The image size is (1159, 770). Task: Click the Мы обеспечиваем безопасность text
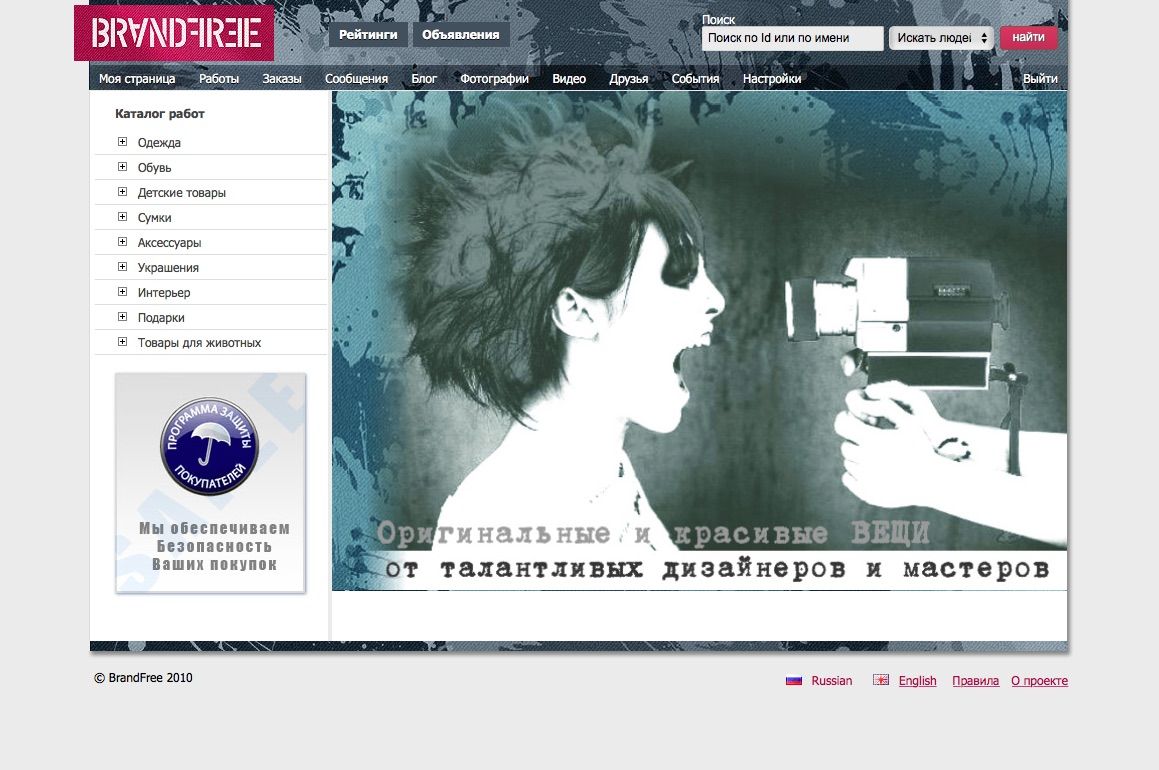[214, 546]
